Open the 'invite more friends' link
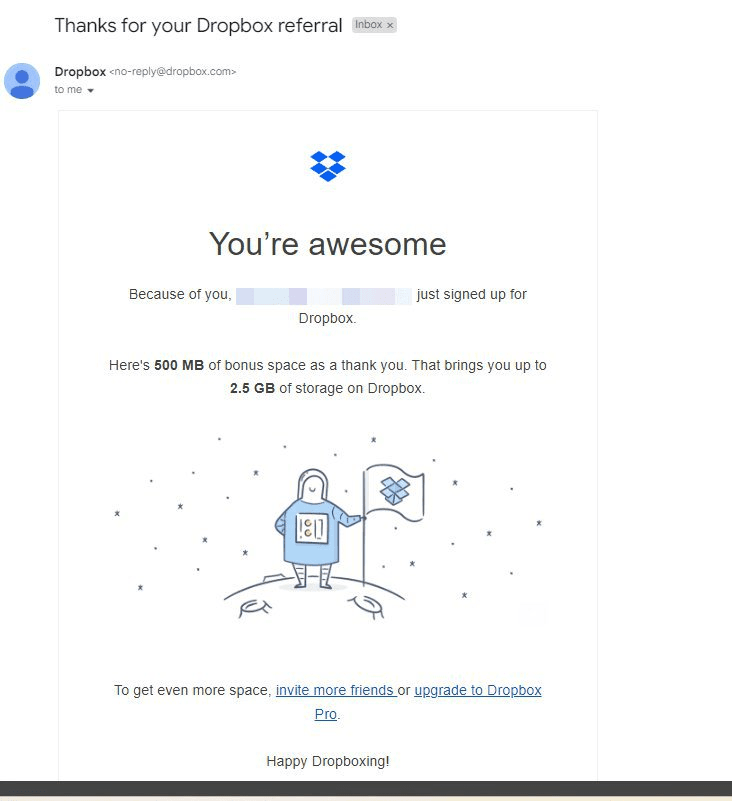This screenshot has width=732, height=801. (335, 690)
